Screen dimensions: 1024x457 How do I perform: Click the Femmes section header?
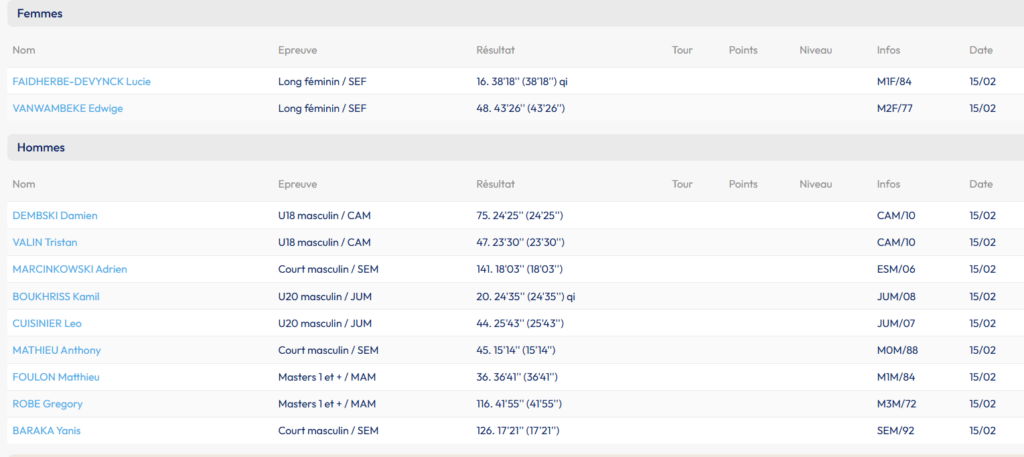[40, 13]
